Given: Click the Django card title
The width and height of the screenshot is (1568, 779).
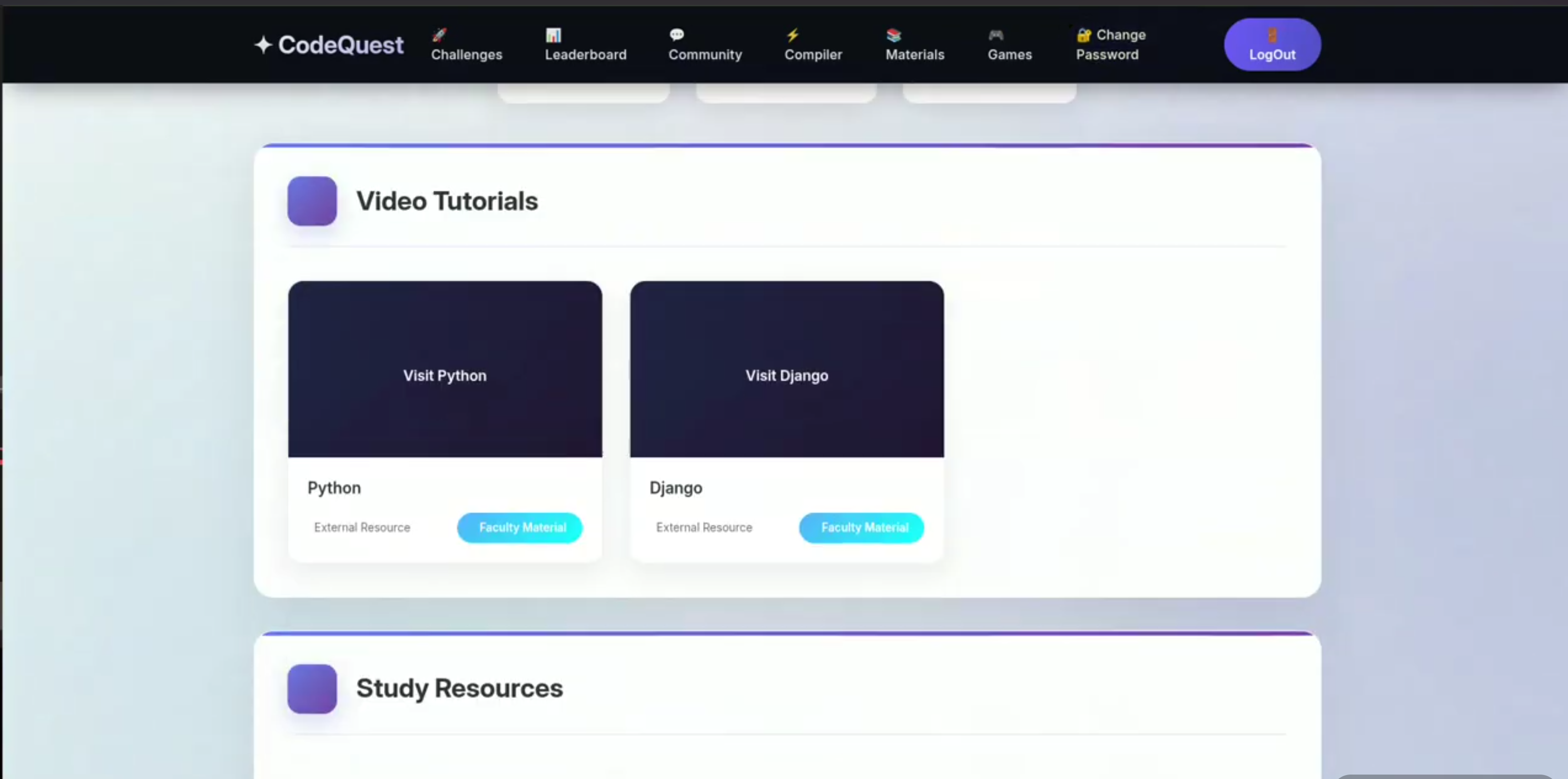Looking at the screenshot, I should click(676, 488).
